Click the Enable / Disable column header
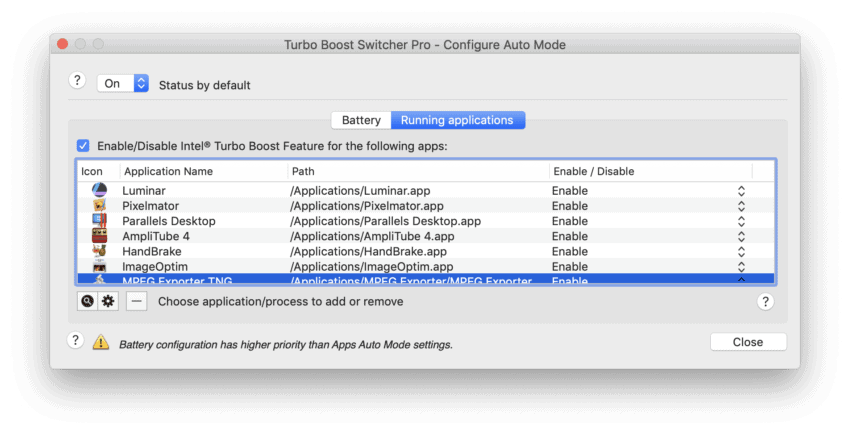Viewport: 850px width, 435px height. [651, 171]
